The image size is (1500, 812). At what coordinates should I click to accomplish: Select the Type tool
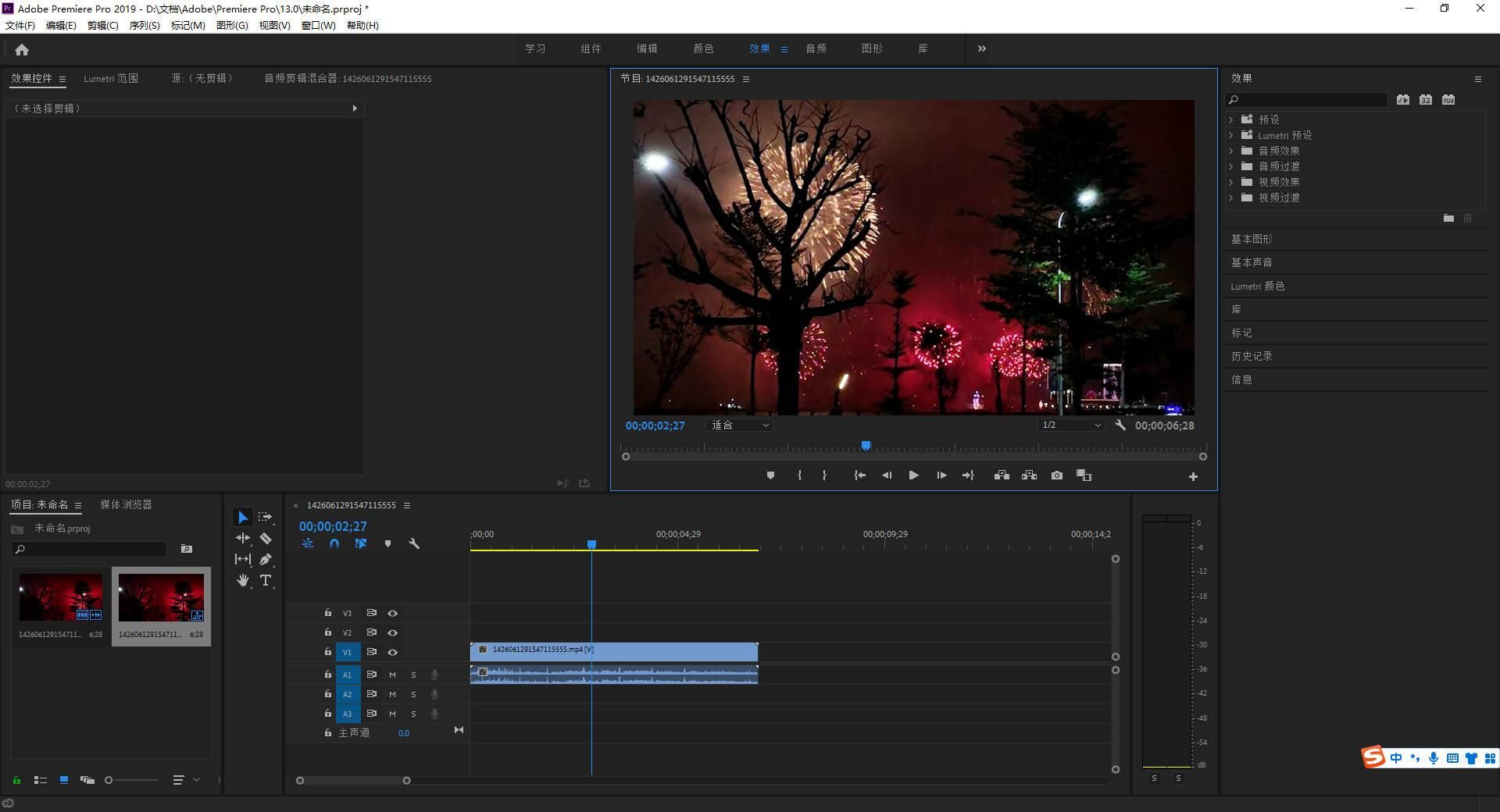266,580
